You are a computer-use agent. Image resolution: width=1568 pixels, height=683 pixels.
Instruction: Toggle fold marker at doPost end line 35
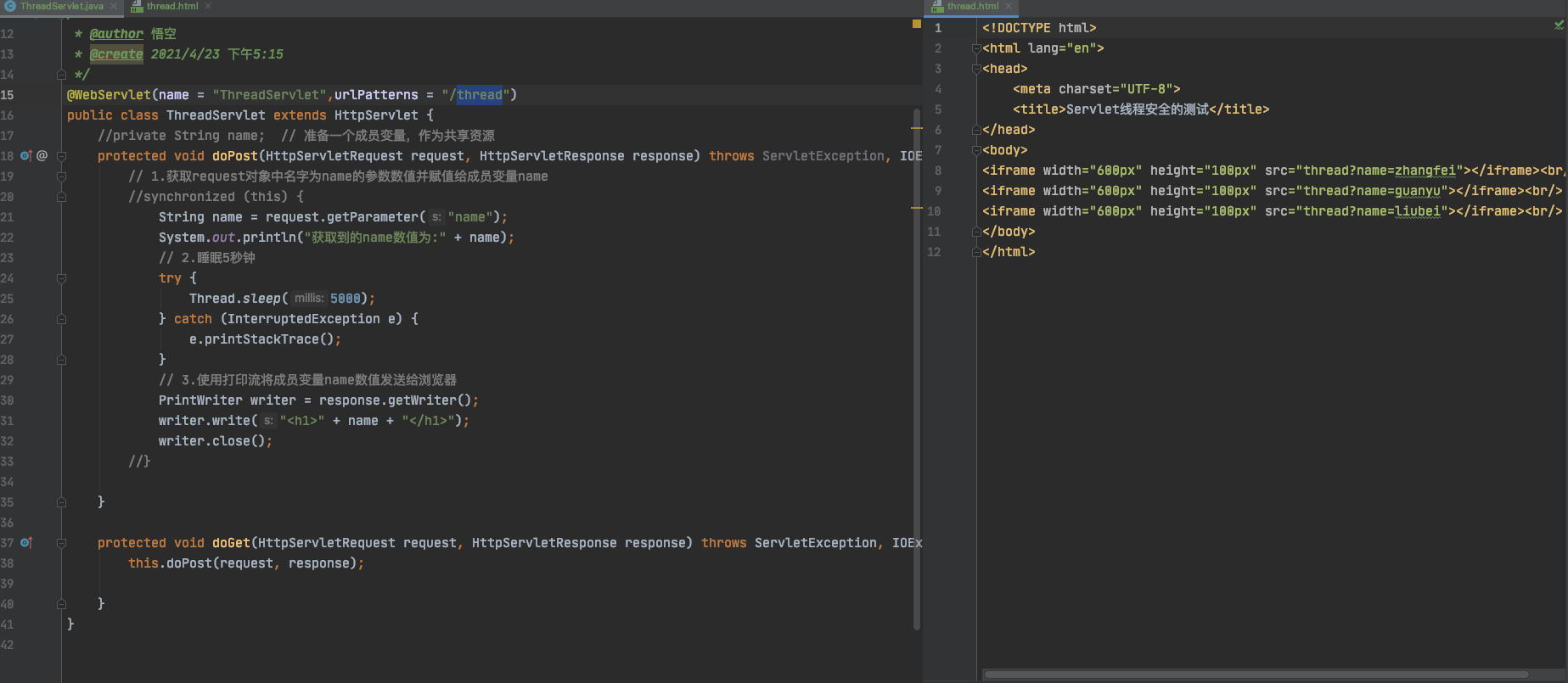click(x=61, y=502)
